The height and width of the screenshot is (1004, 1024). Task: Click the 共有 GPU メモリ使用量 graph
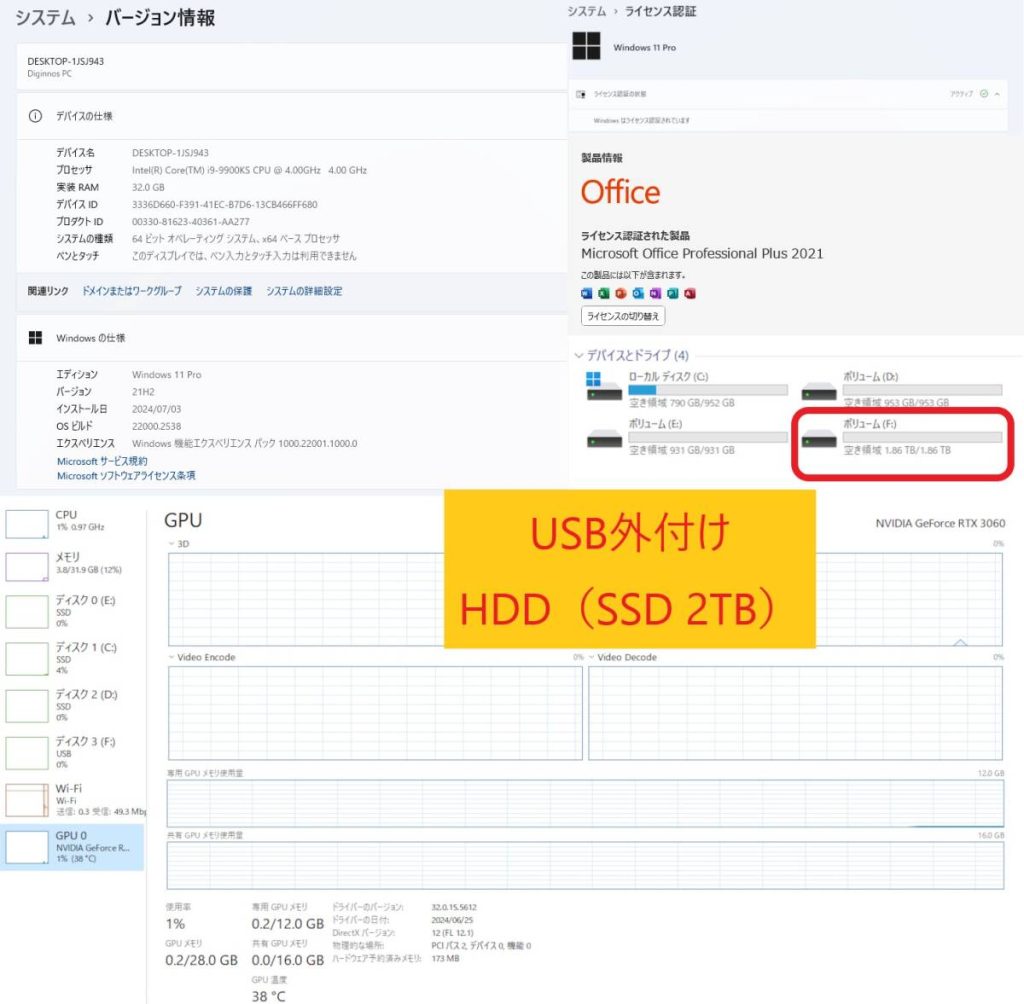(585, 866)
